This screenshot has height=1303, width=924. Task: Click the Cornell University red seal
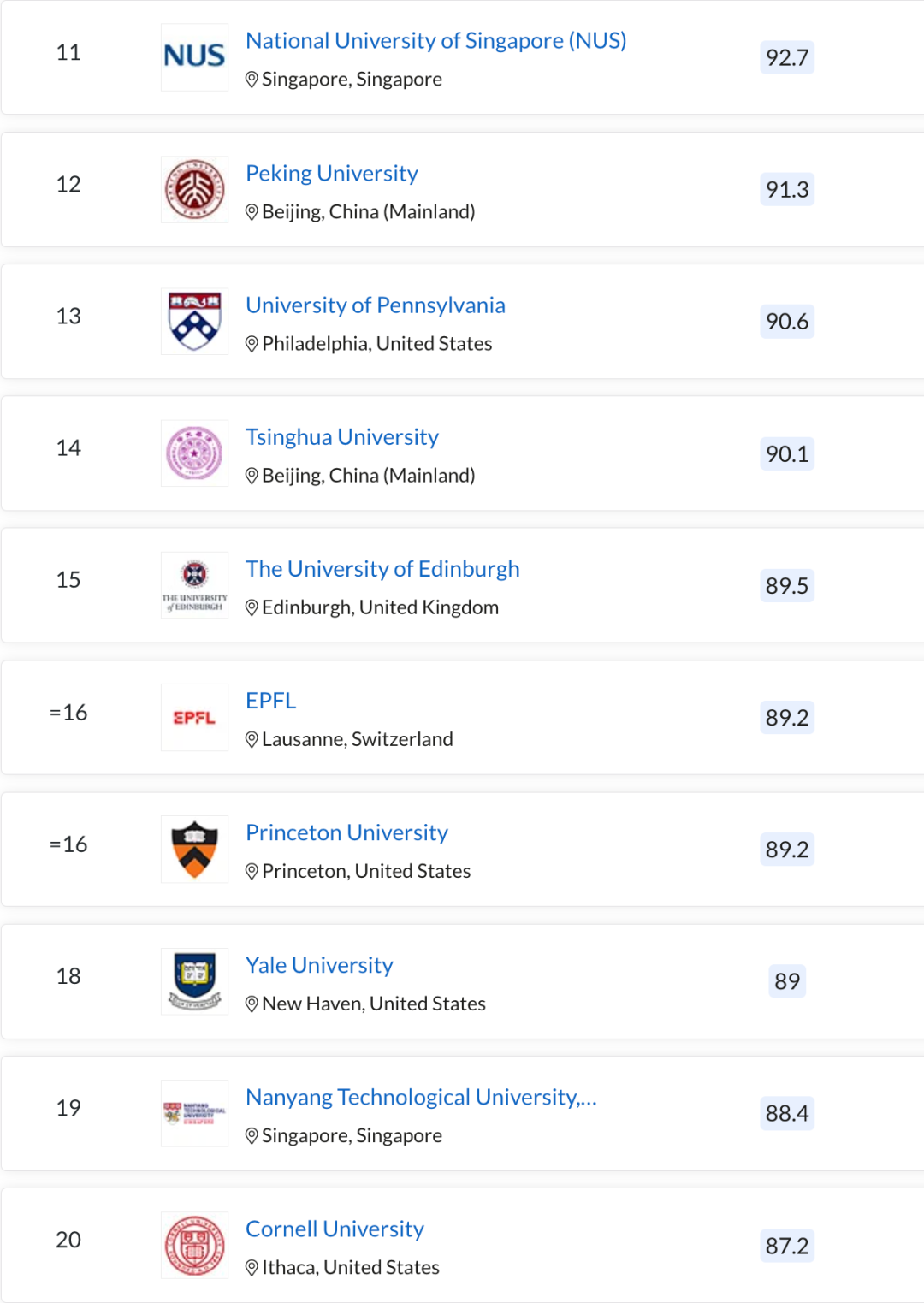tap(194, 1245)
